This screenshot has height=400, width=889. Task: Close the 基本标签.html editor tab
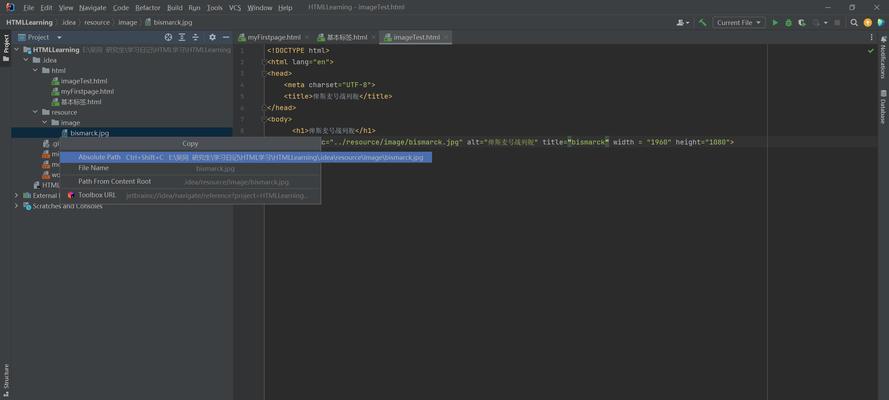point(374,37)
